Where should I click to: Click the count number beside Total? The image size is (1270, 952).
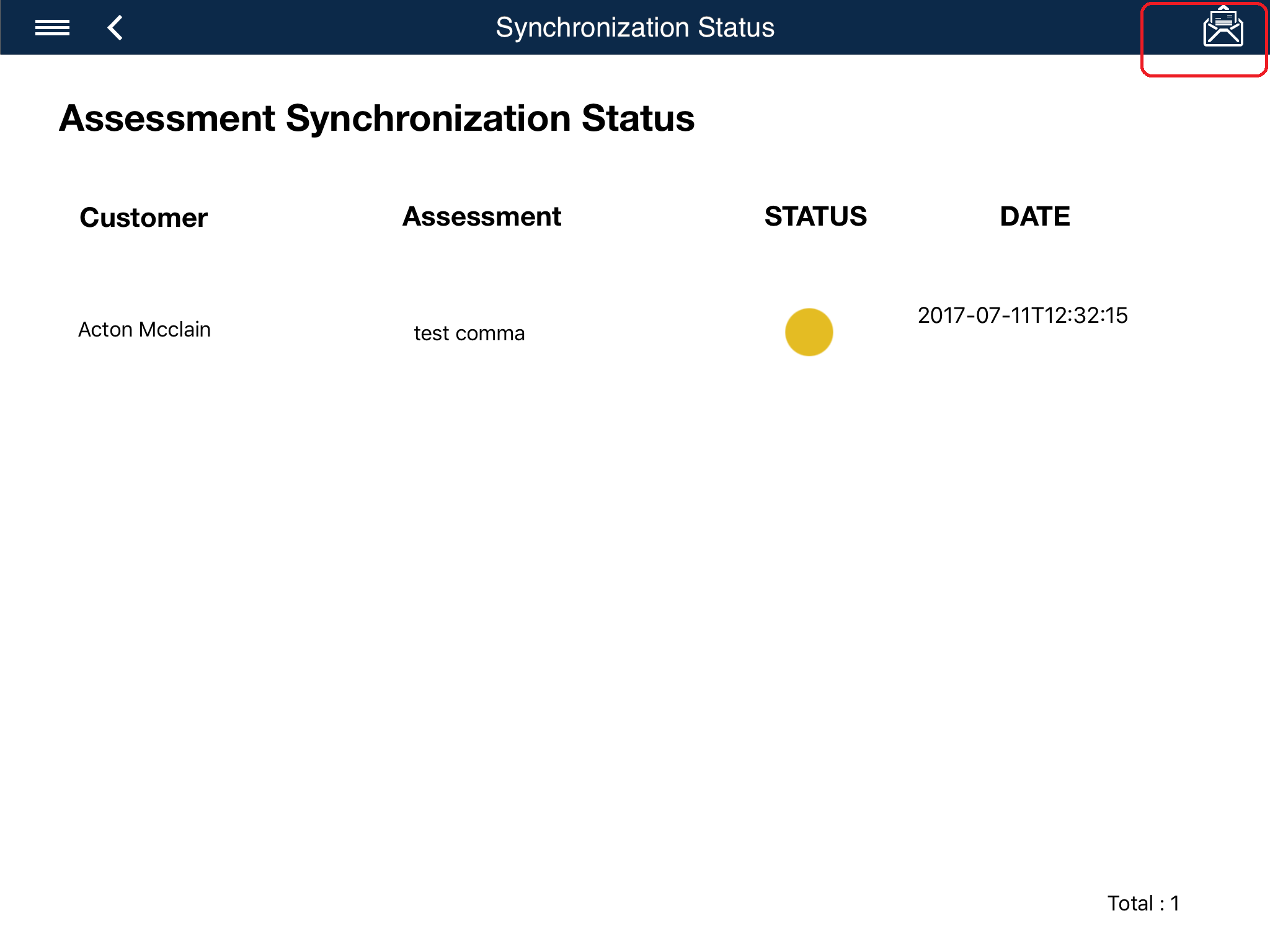[1175, 903]
